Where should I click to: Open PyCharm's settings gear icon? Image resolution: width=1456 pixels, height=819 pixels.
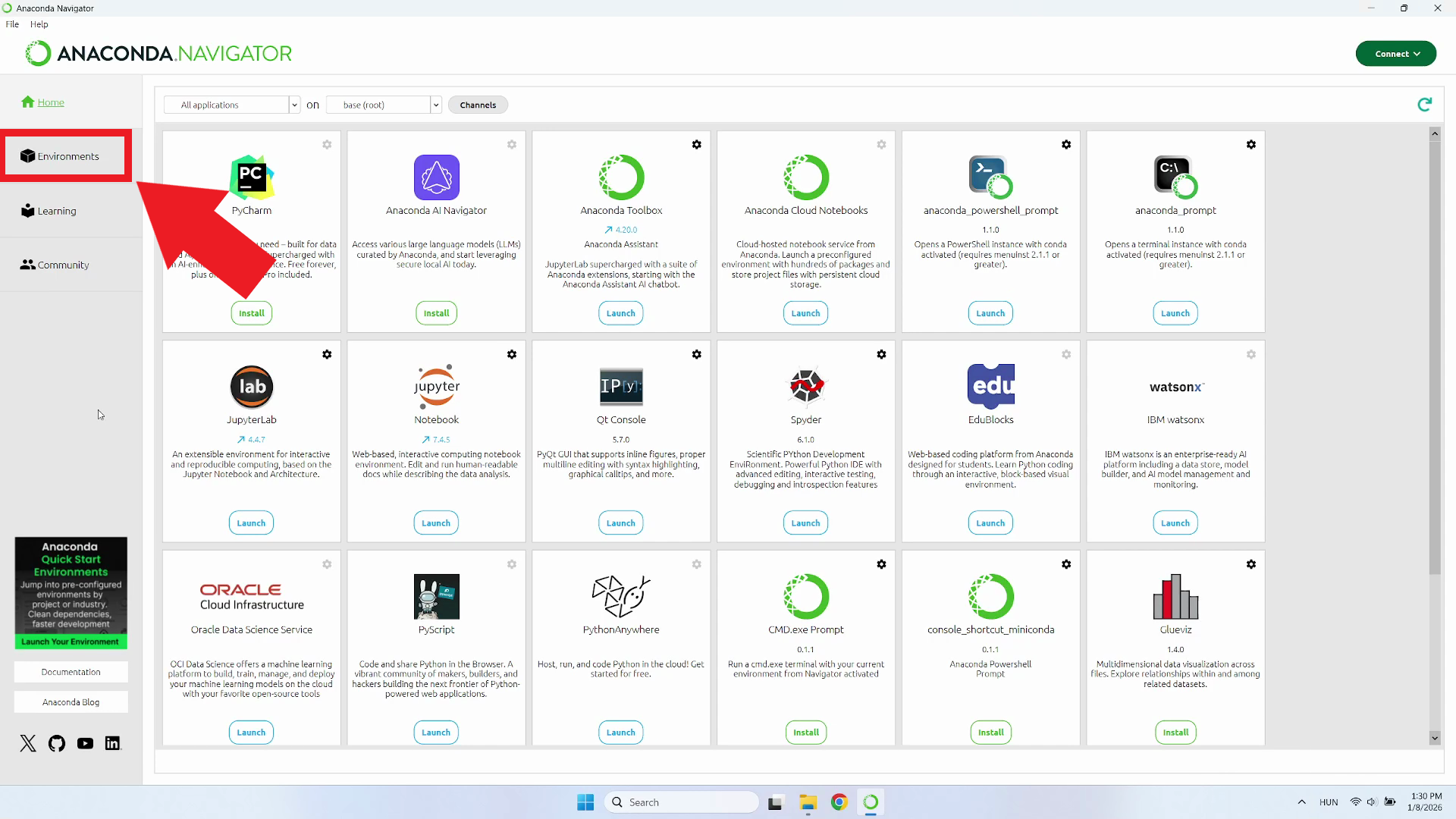327,144
